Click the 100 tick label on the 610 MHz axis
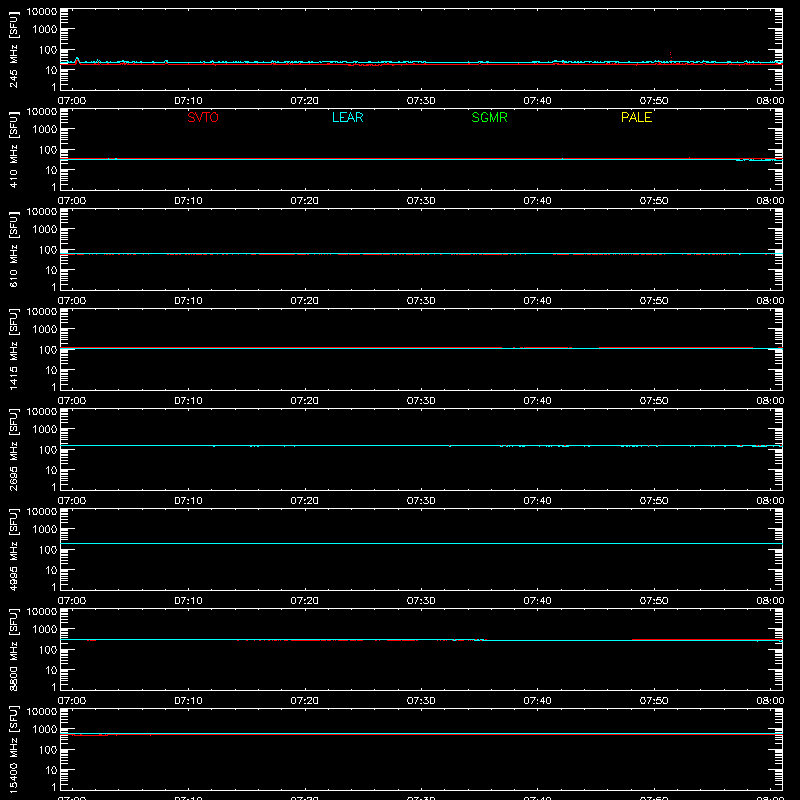The image size is (800, 800). coord(48,250)
